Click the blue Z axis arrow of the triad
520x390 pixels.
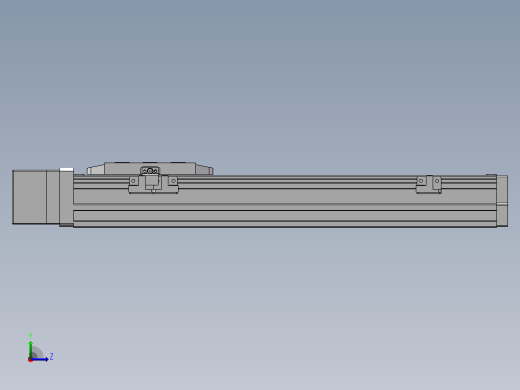pyautogui.click(x=41, y=359)
